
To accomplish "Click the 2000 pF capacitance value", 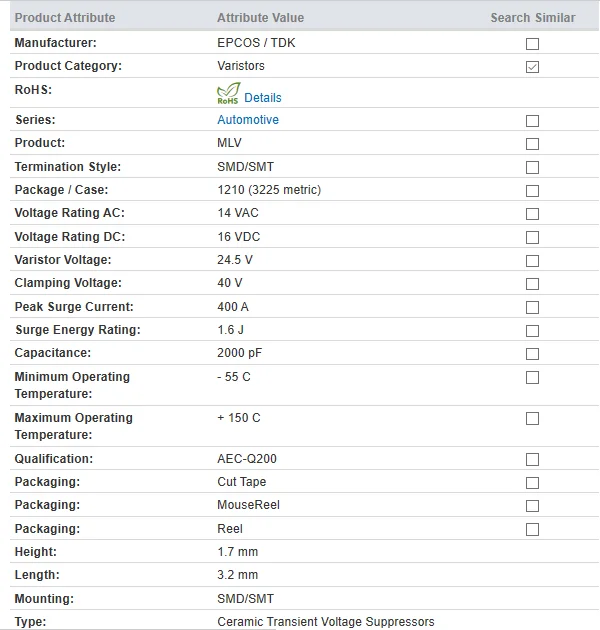I will 240,353.
